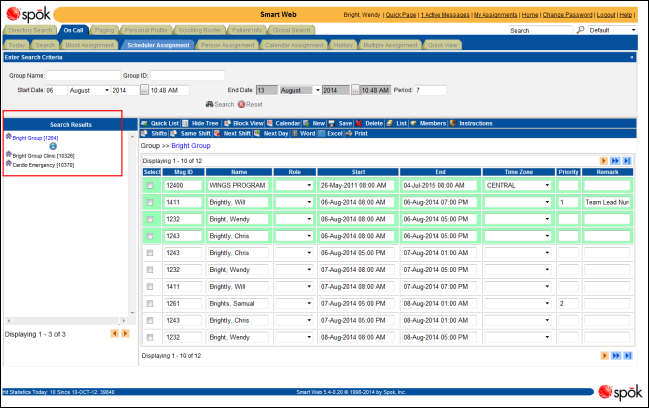Click the binoculars Search button
Image resolution: width=649 pixels, height=408 pixels.
[220, 104]
